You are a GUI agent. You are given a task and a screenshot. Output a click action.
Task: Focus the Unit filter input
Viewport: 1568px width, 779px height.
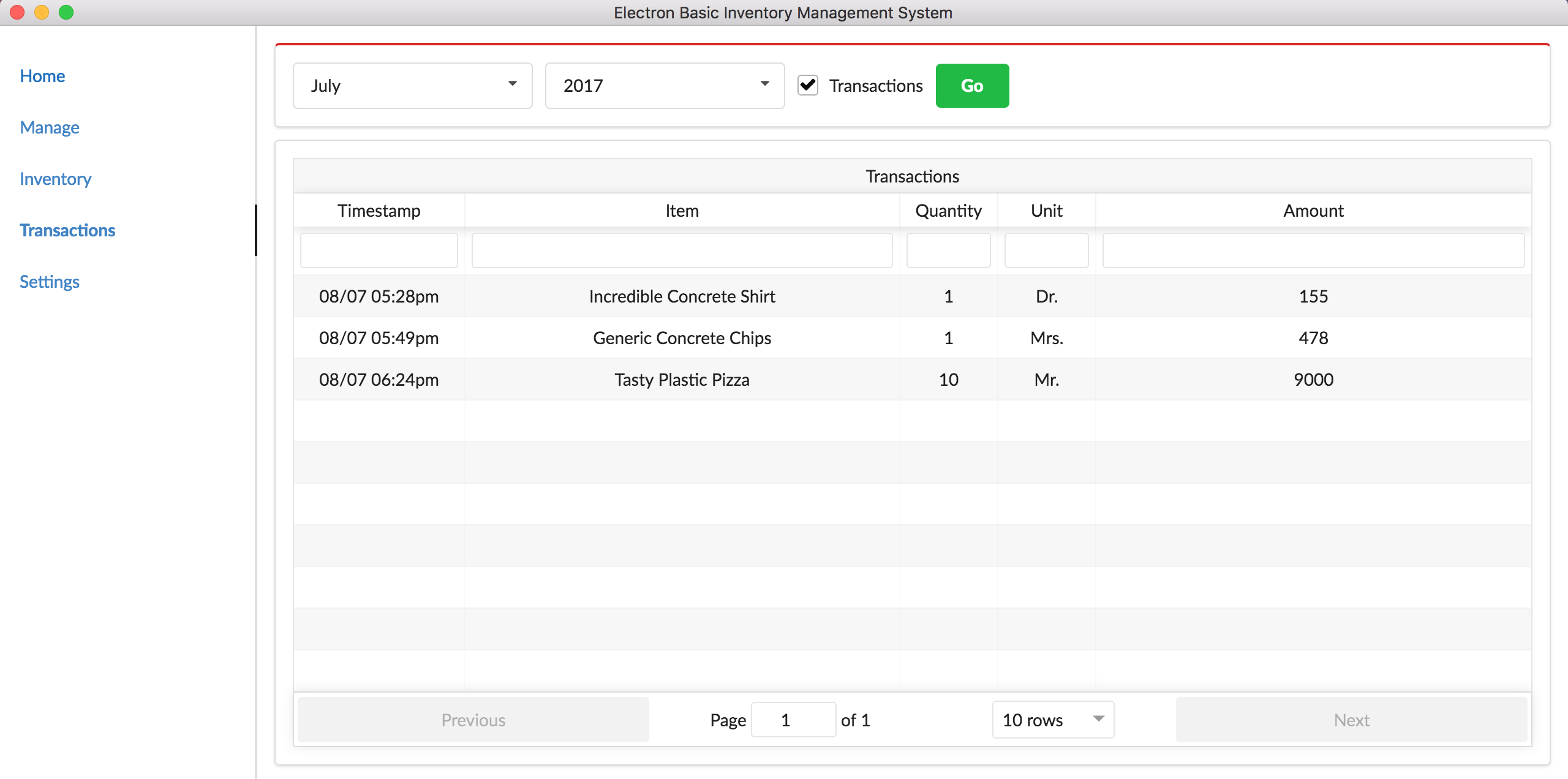coord(1047,250)
